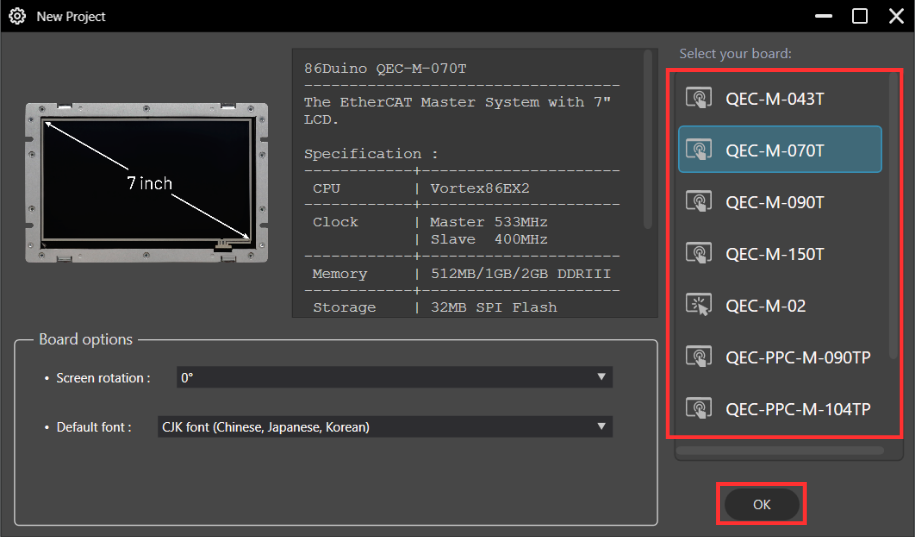The width and height of the screenshot is (915, 537).
Task: Click the touch icon beside QEC-M-043T
Action: pyautogui.click(x=699, y=98)
